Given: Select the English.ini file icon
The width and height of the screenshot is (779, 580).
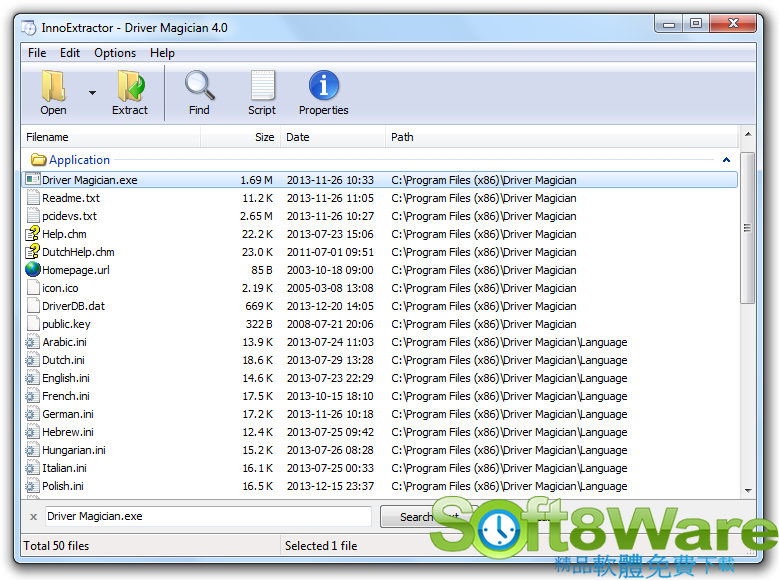Looking at the screenshot, I should coord(32,378).
